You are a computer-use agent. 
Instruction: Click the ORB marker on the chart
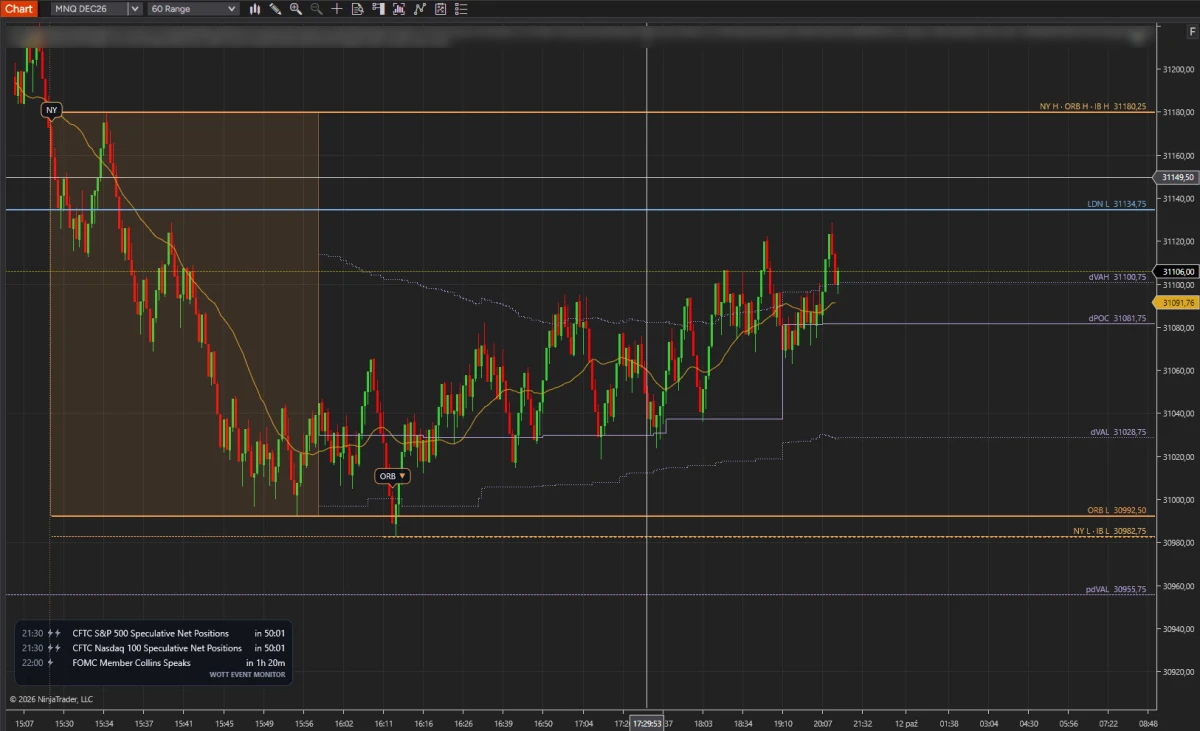392,476
